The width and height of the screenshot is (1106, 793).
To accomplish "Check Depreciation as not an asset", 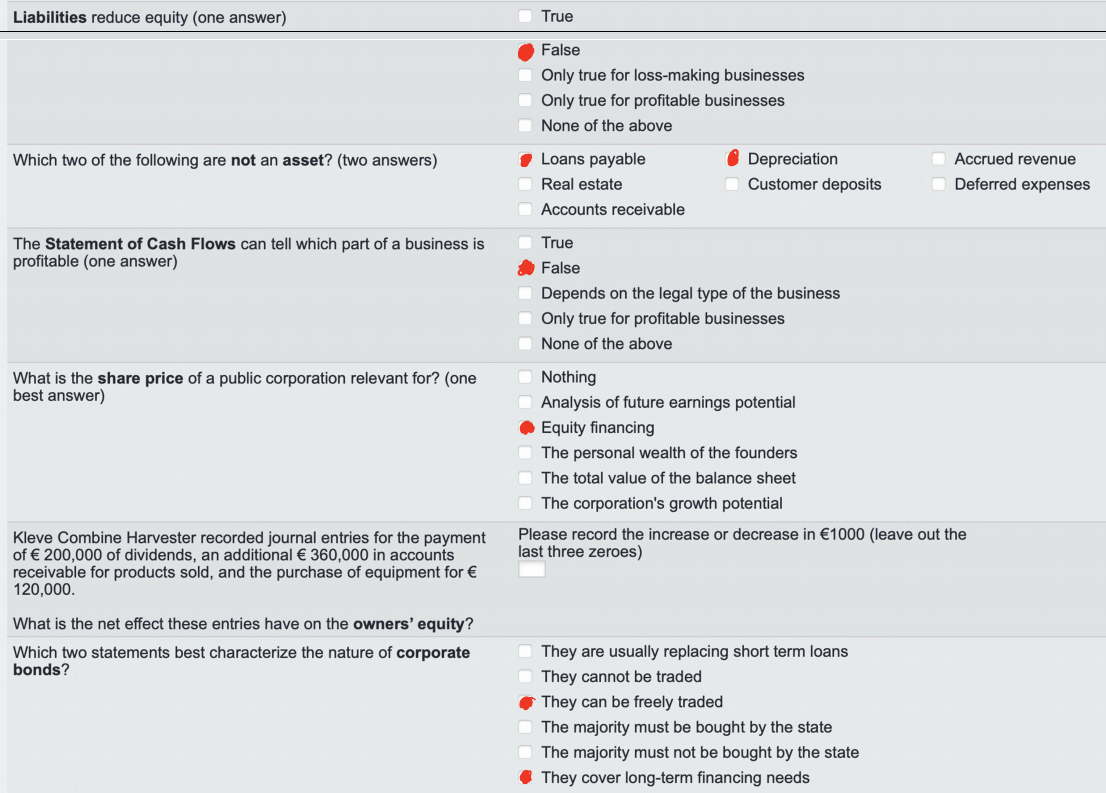I will (x=732, y=158).
